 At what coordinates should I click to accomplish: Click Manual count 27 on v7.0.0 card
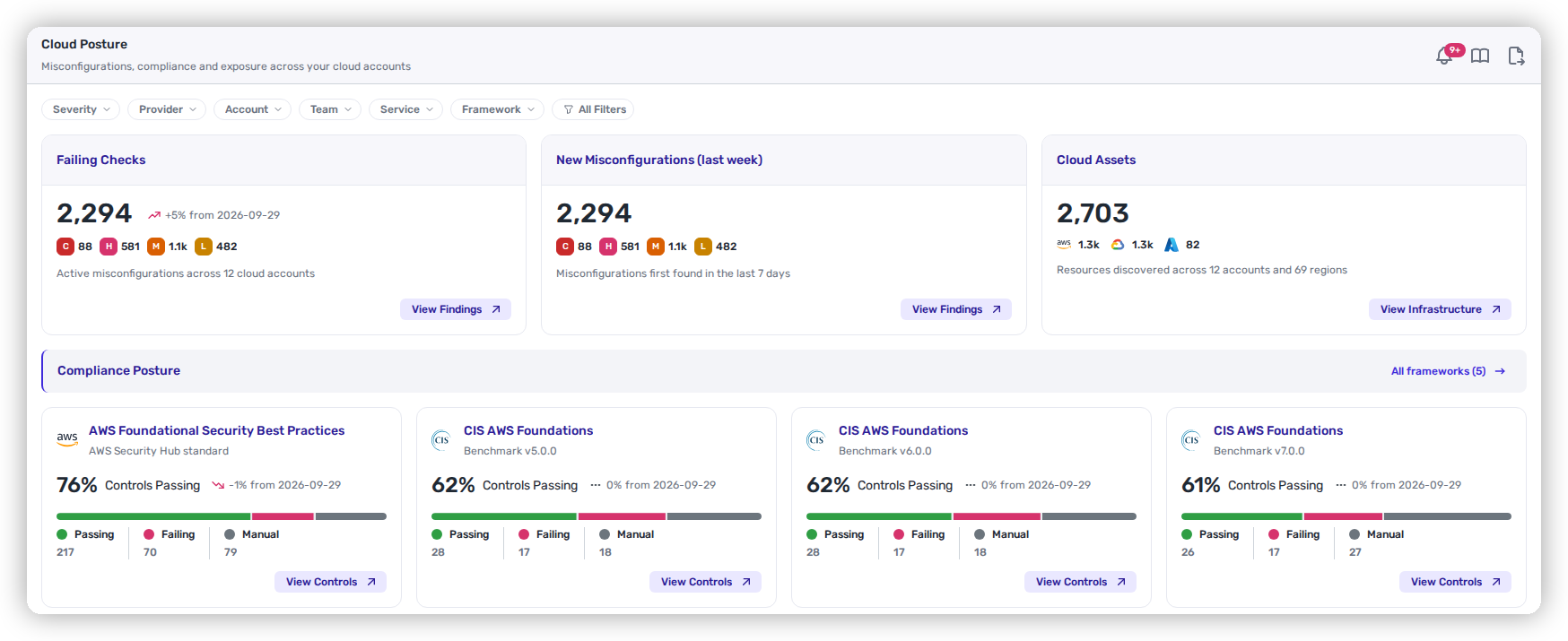coord(1355,552)
